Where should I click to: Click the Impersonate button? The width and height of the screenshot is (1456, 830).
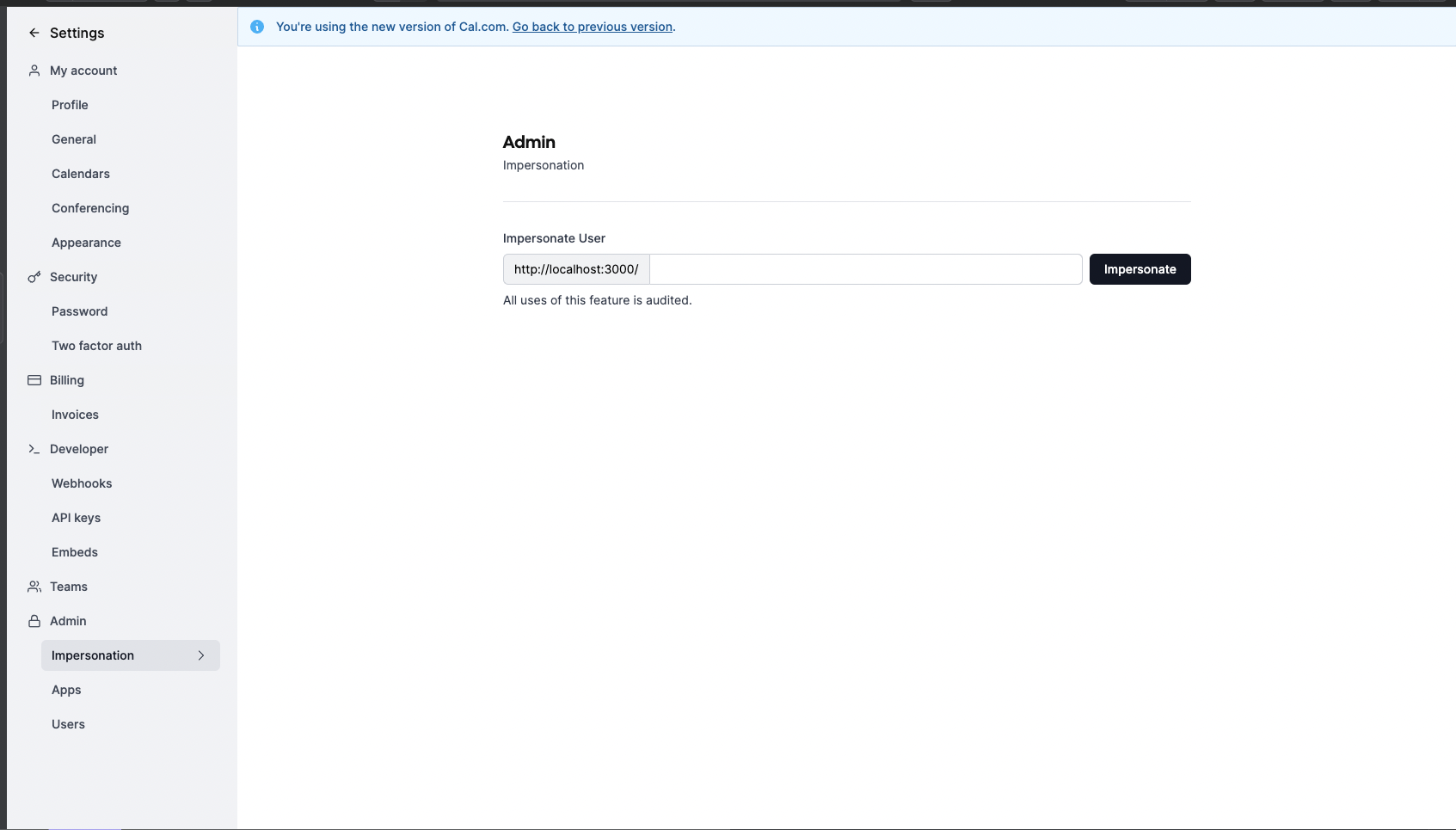[1140, 269]
